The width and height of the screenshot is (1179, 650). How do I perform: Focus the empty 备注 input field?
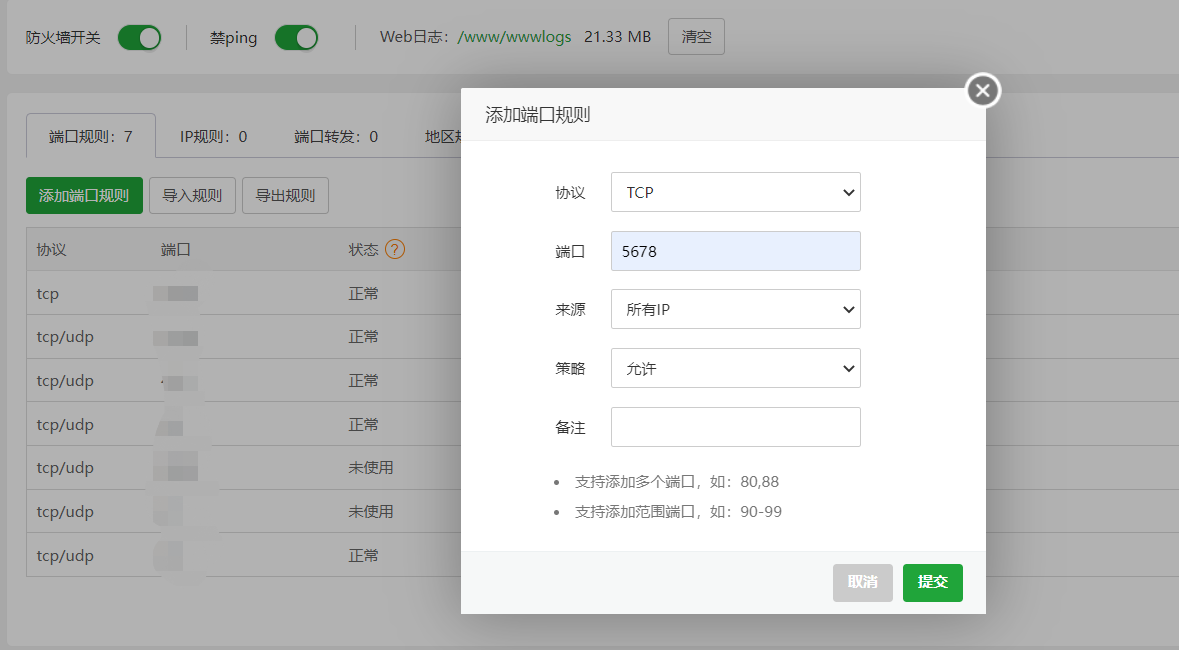[x=735, y=427]
